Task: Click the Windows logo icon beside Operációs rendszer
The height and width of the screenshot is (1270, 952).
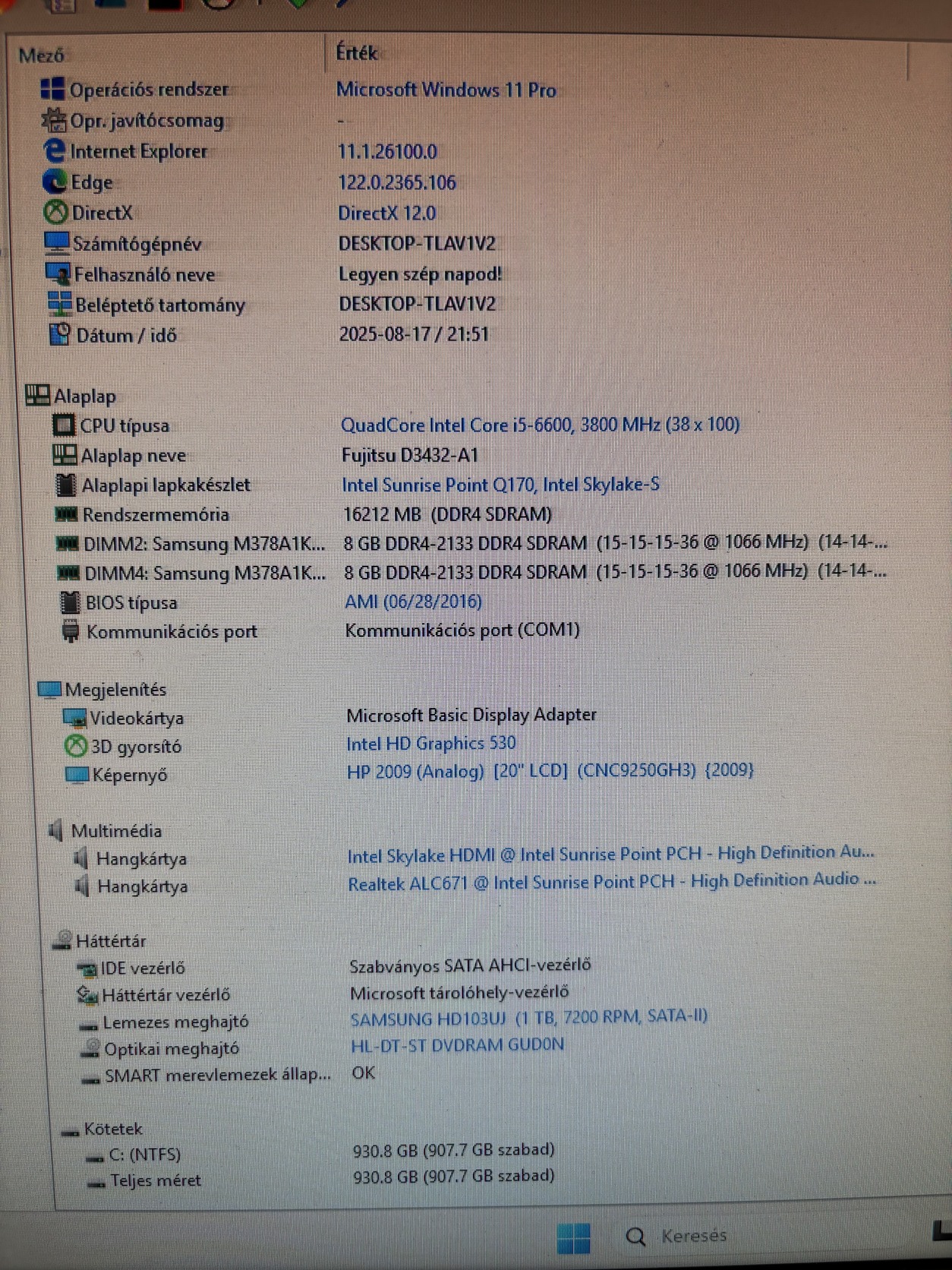Action: pyautogui.click(x=52, y=89)
